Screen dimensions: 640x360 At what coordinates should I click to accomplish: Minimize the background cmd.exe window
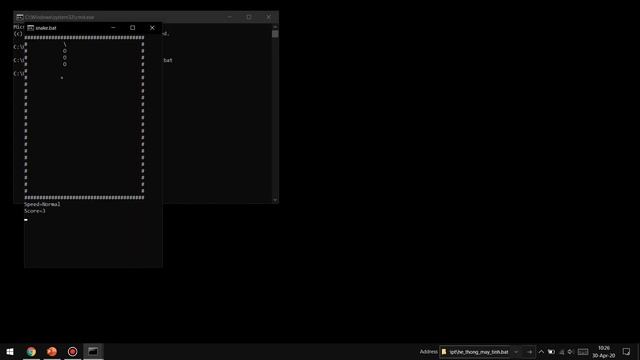230,17
